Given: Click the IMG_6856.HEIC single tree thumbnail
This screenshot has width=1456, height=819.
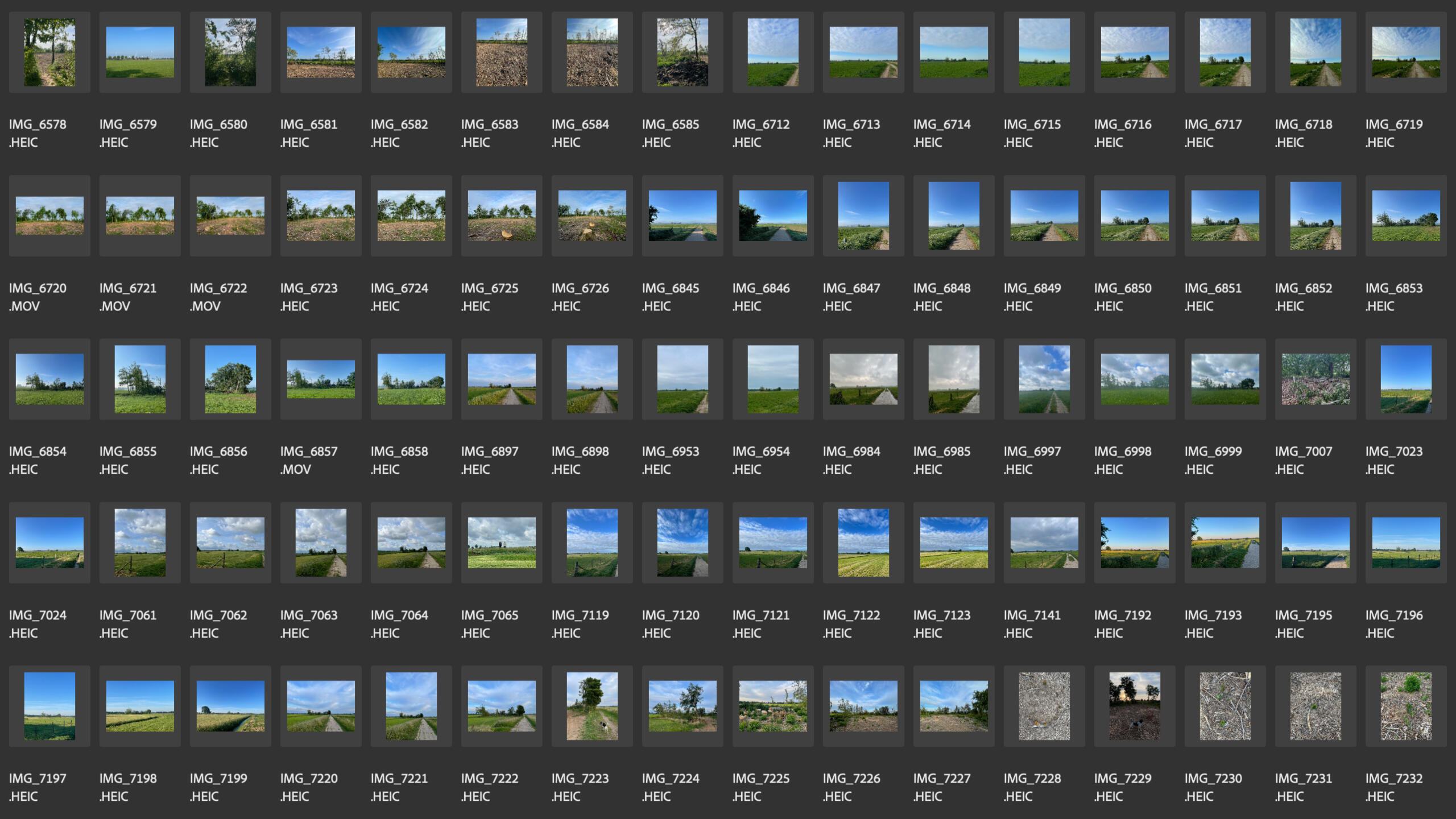Looking at the screenshot, I should click(230, 379).
